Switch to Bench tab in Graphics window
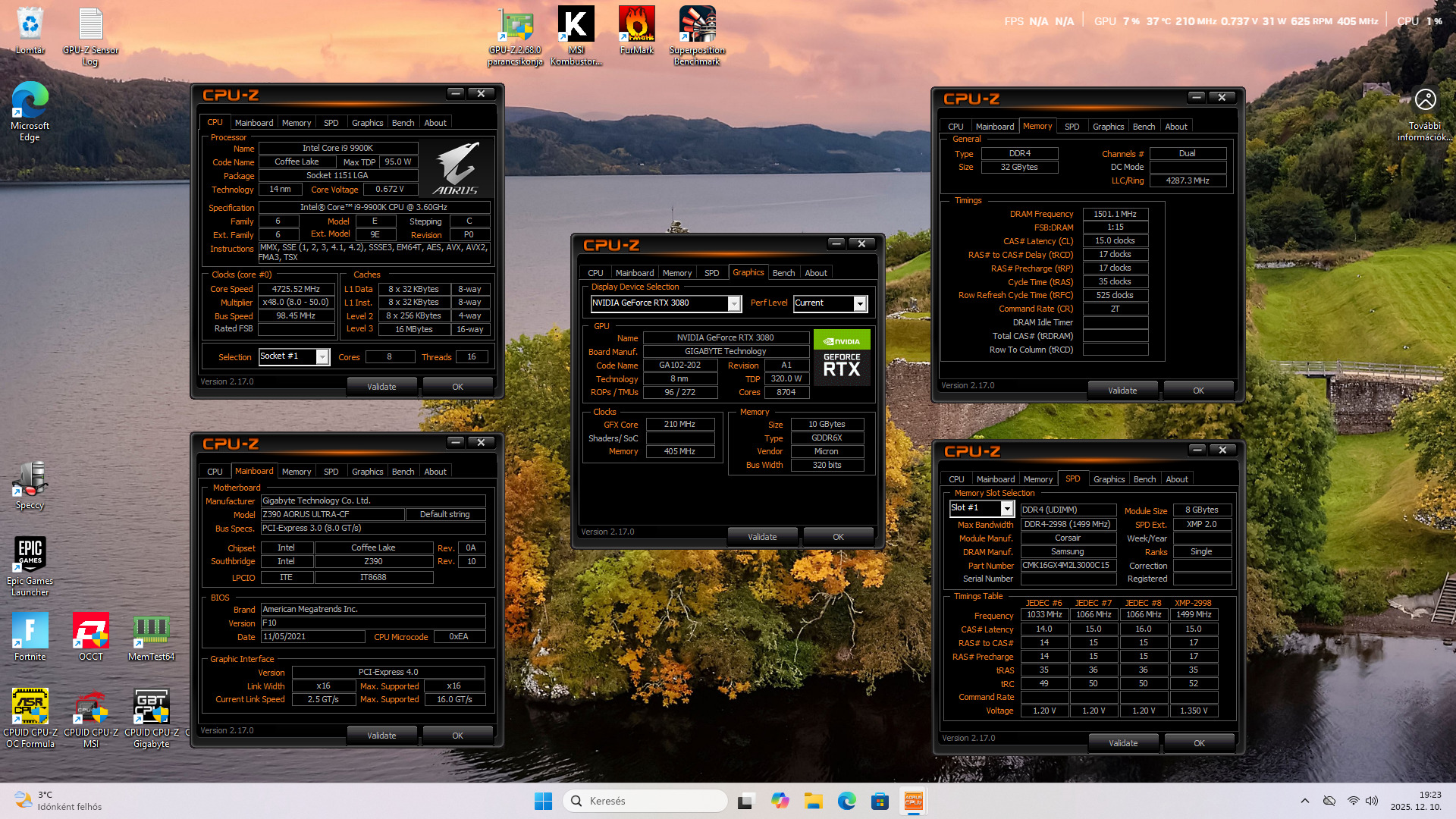The width and height of the screenshot is (1456, 819). pos(783,273)
